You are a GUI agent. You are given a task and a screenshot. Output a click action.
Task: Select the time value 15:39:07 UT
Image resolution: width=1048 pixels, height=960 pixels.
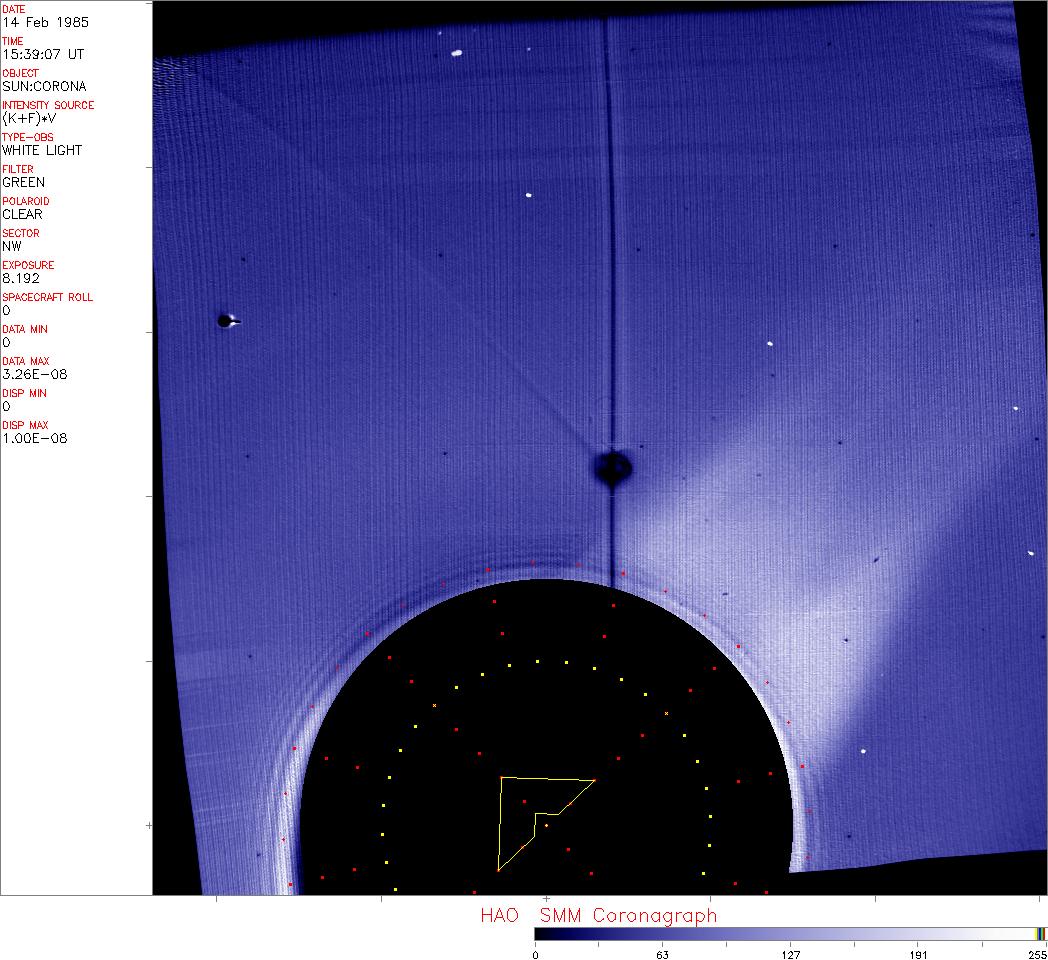[x=43, y=54]
